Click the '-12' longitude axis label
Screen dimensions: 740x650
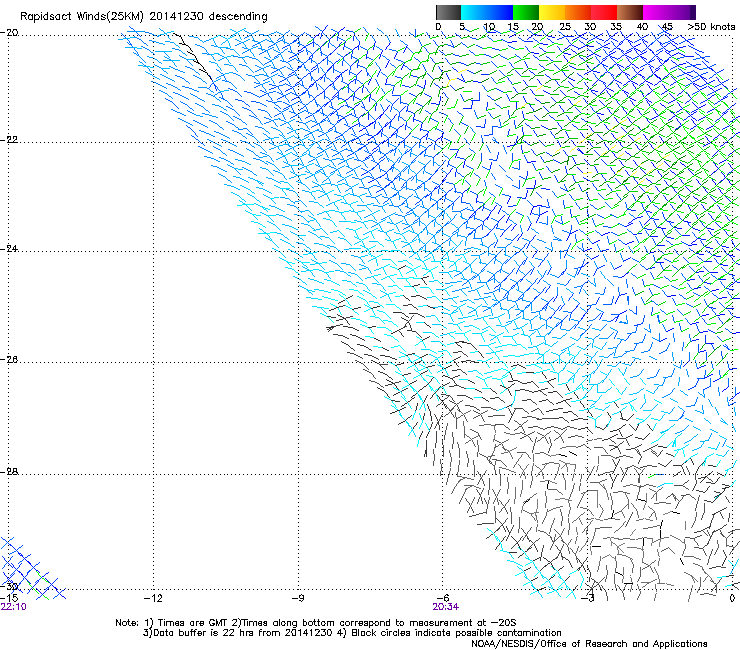153,598
